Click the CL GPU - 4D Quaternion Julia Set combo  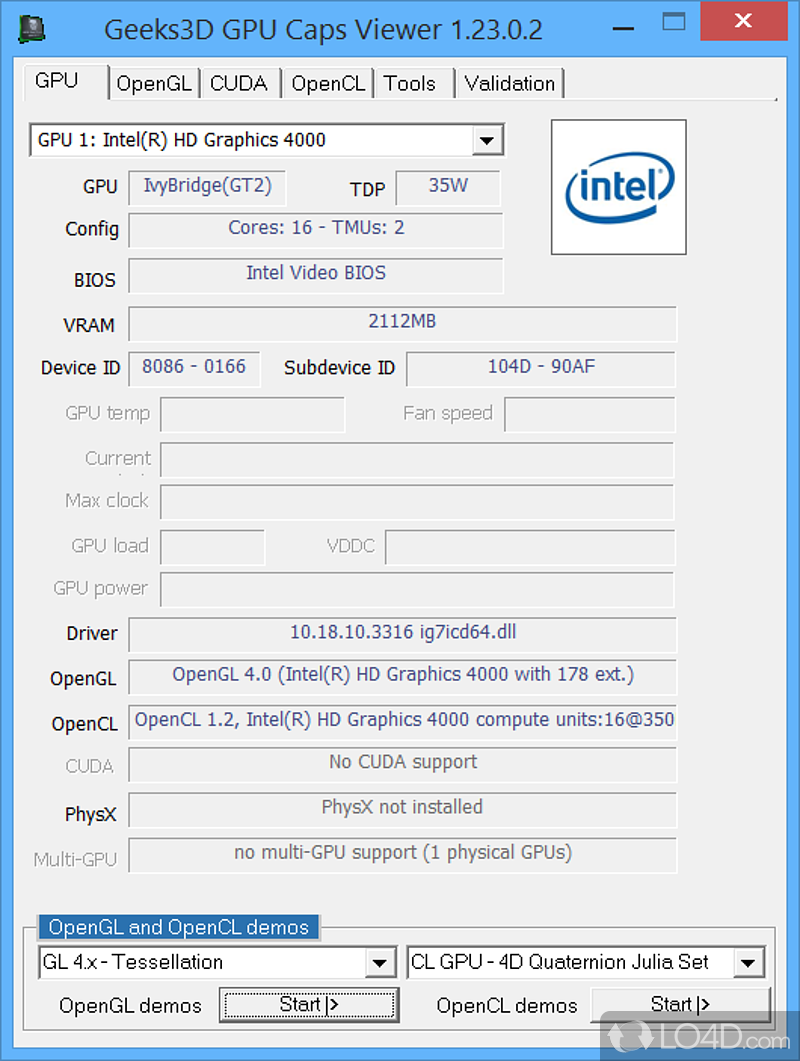click(x=585, y=962)
